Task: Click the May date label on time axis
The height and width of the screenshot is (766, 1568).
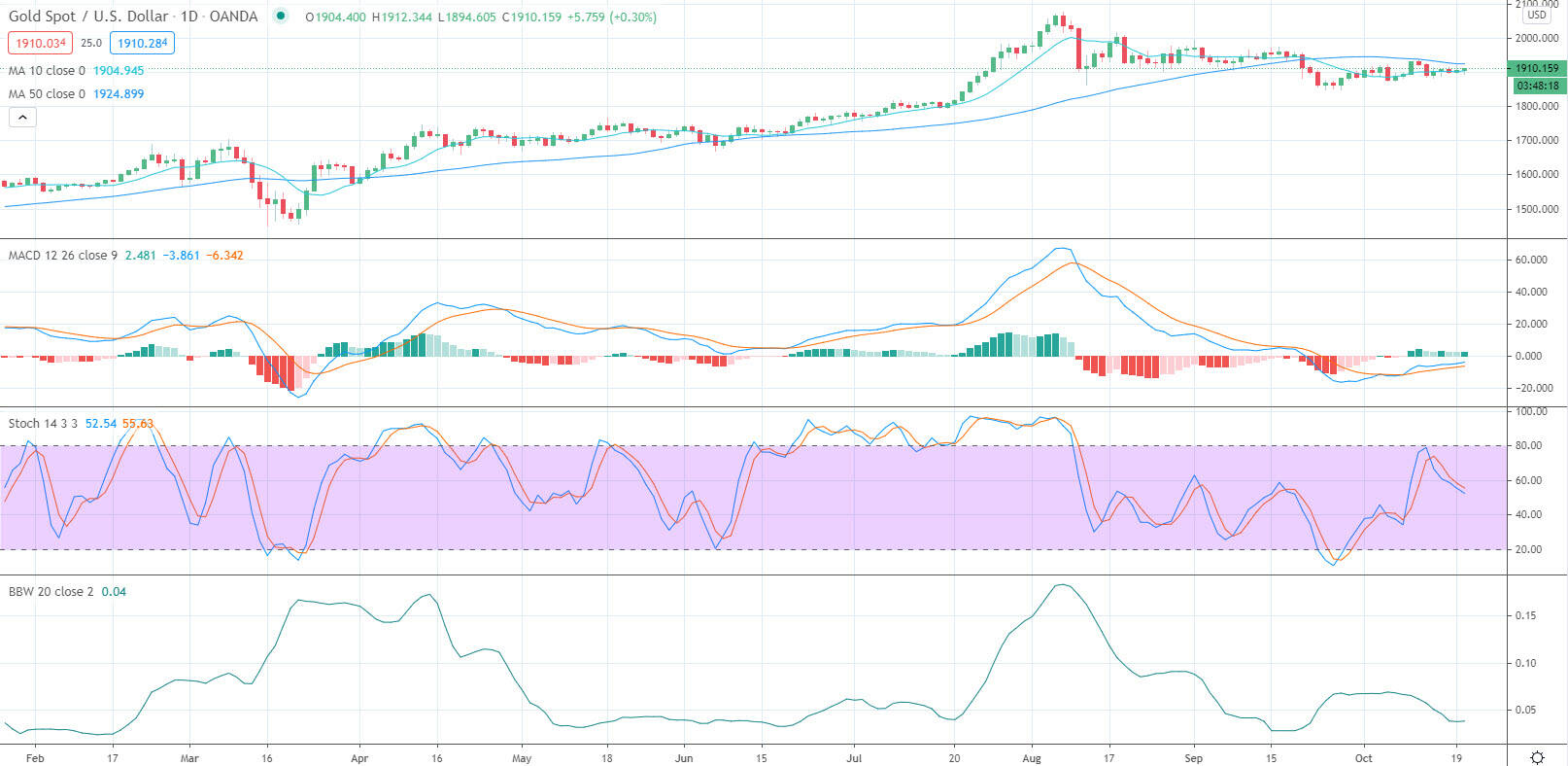Action: pyautogui.click(x=522, y=758)
